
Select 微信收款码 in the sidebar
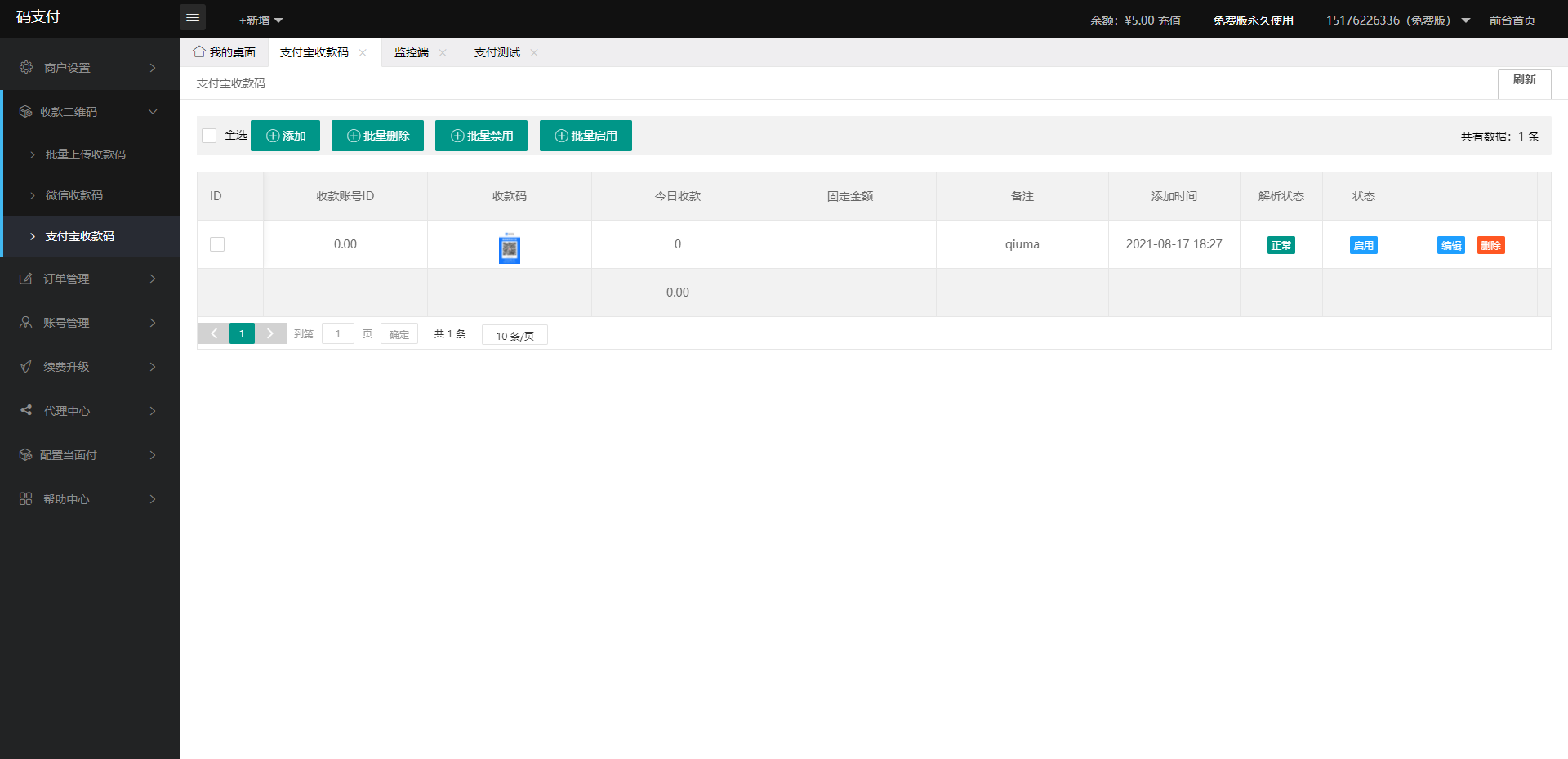click(74, 195)
